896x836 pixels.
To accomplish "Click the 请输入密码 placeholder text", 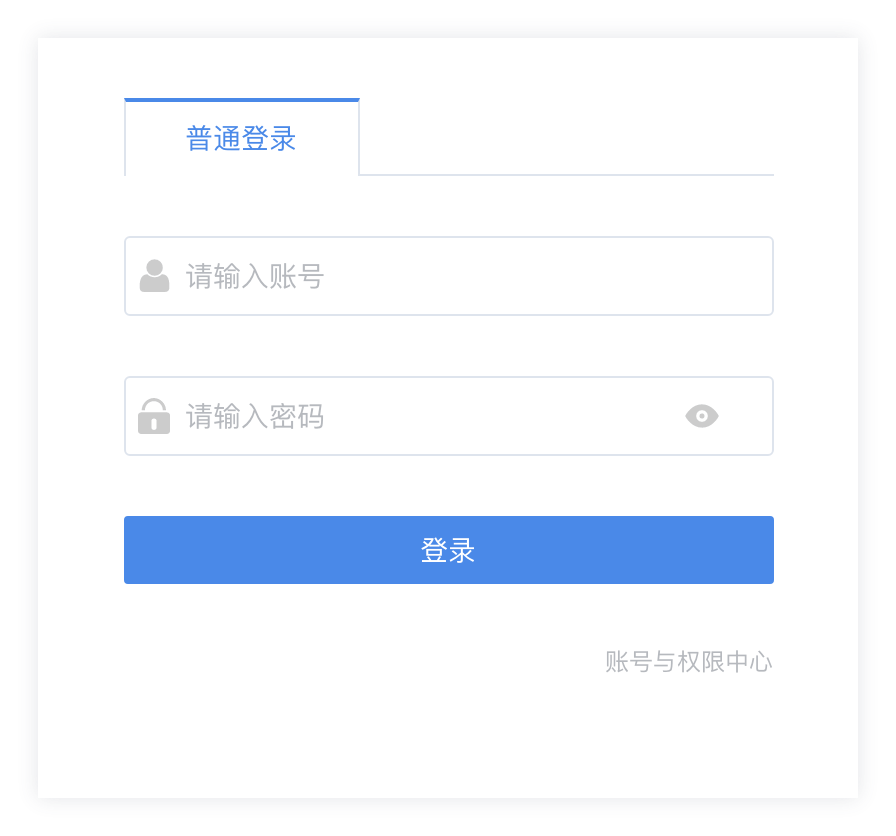I will (x=255, y=416).
